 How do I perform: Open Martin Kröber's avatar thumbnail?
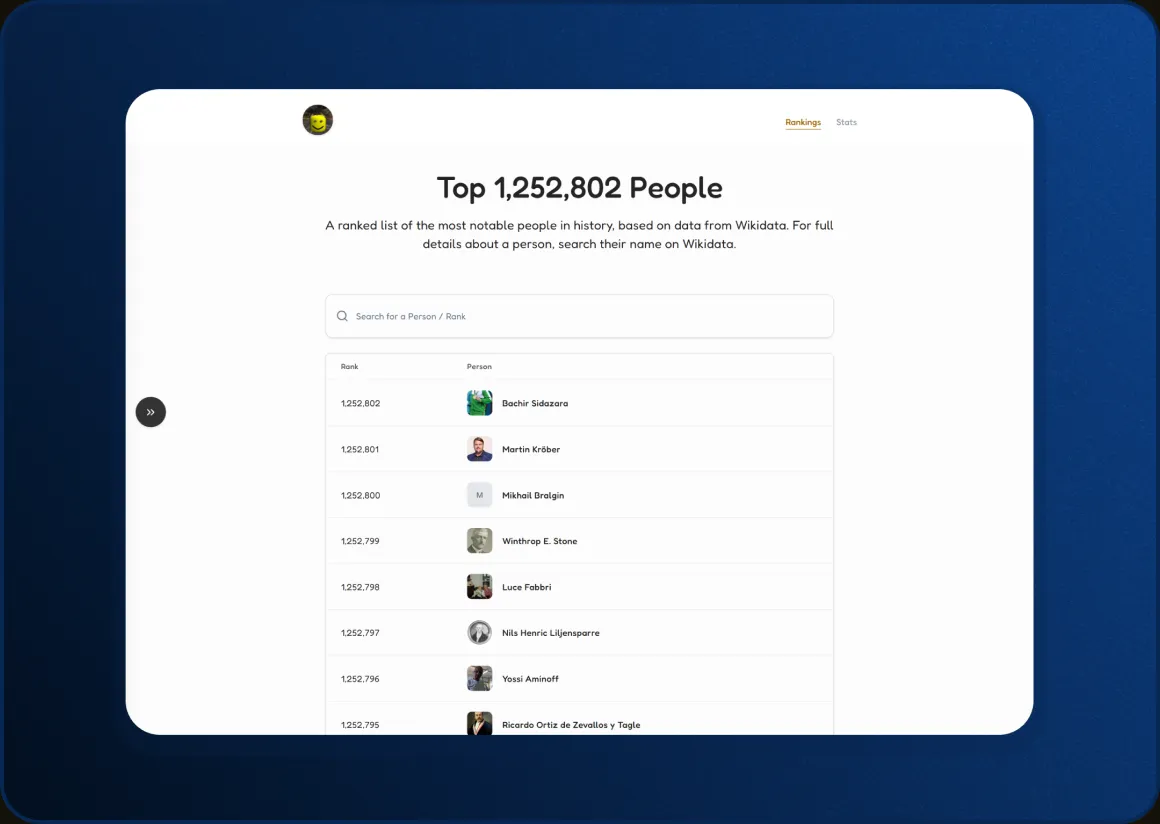coord(479,449)
